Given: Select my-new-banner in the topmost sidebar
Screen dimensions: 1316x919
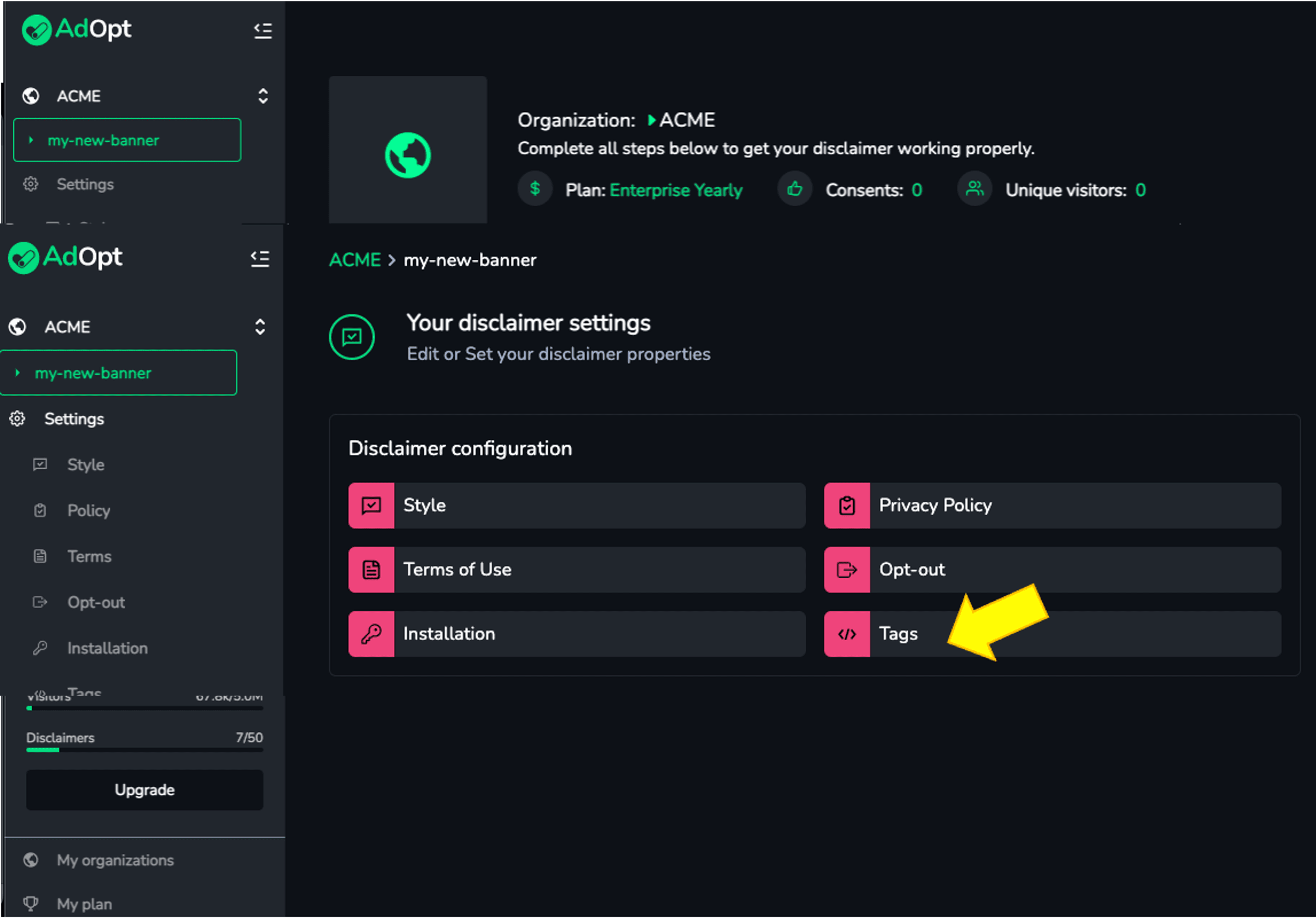Looking at the screenshot, I should (127, 140).
